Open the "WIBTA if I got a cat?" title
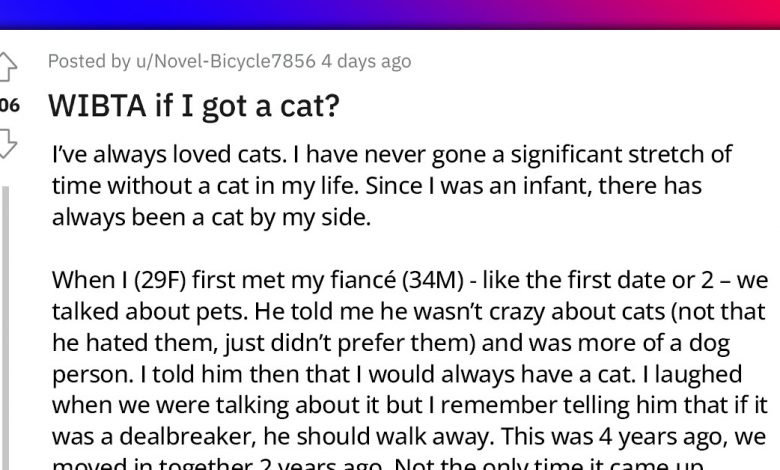The height and width of the screenshot is (470, 780). pyautogui.click(x=195, y=105)
